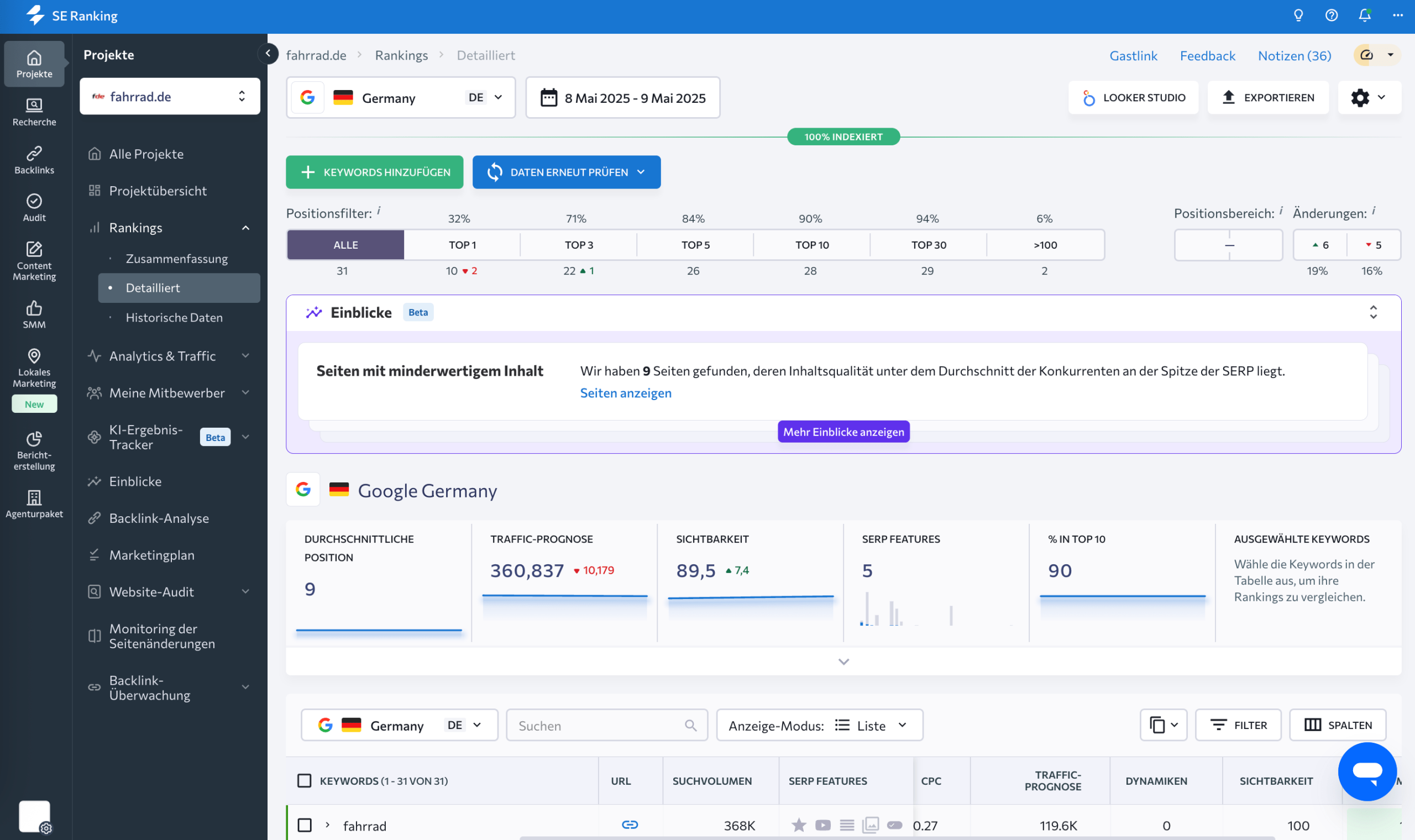
Task: Expand the summary cards chevron
Action: click(843, 661)
